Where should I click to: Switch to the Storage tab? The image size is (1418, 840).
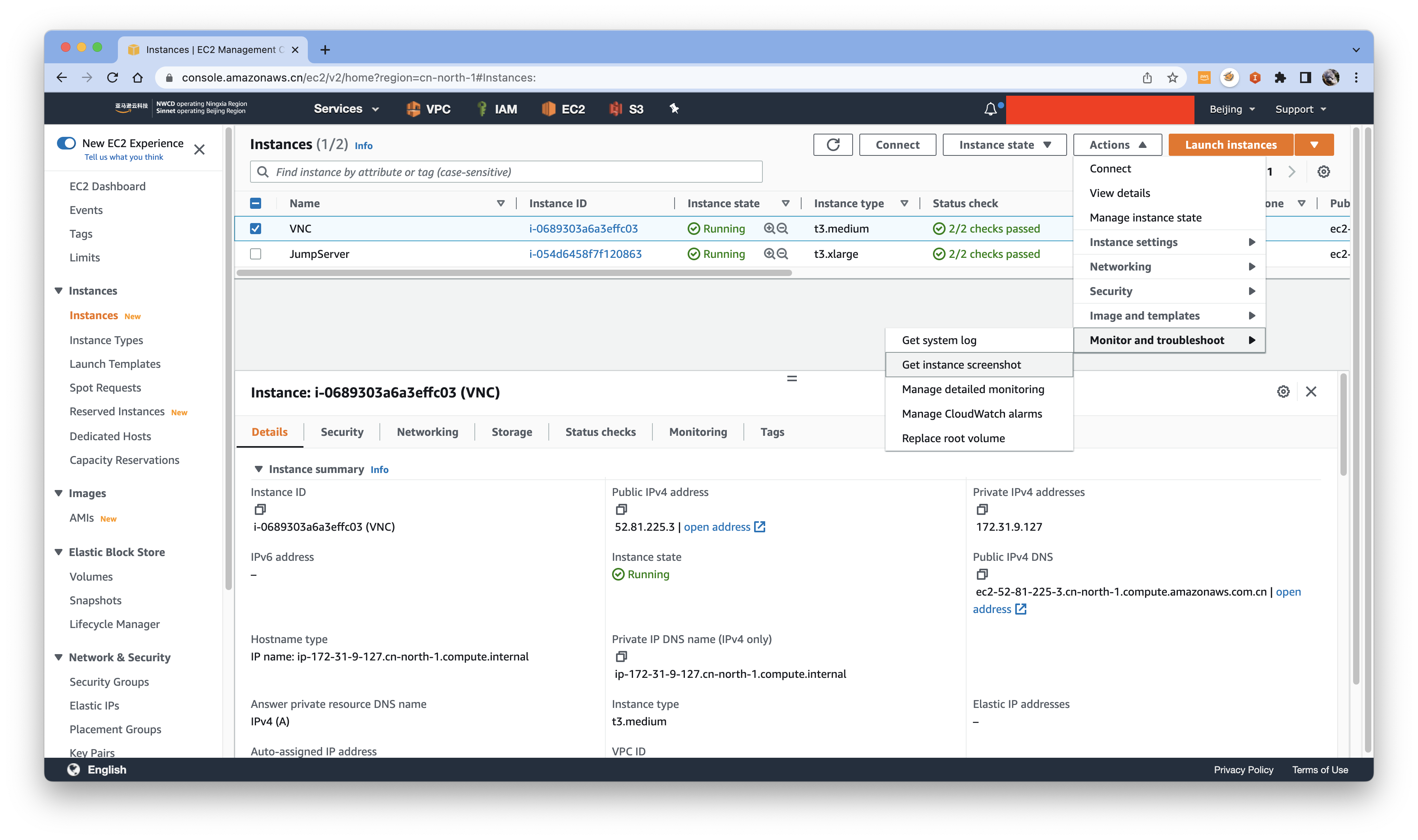tap(511, 432)
